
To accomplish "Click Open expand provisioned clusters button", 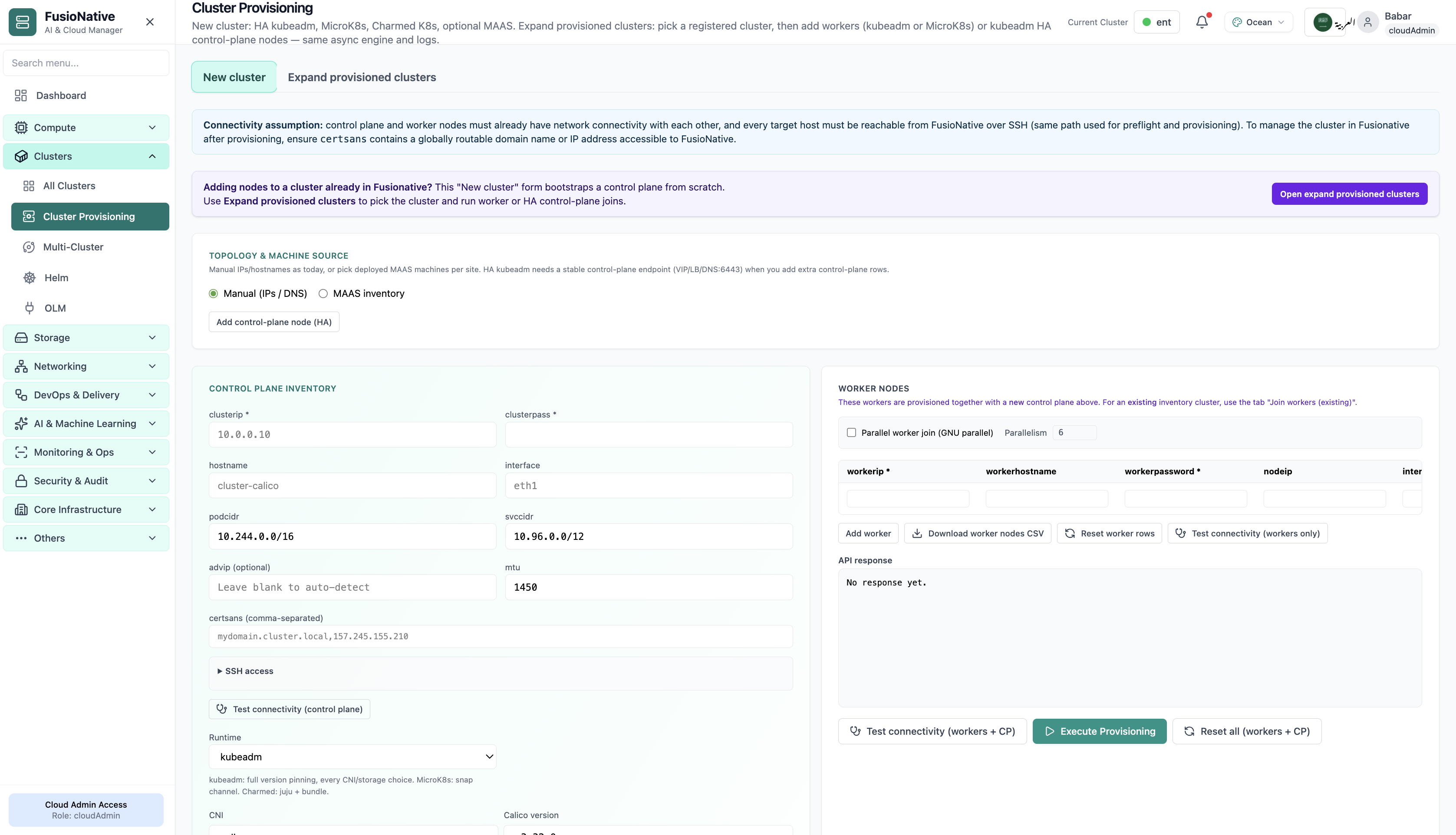I will pyautogui.click(x=1349, y=194).
